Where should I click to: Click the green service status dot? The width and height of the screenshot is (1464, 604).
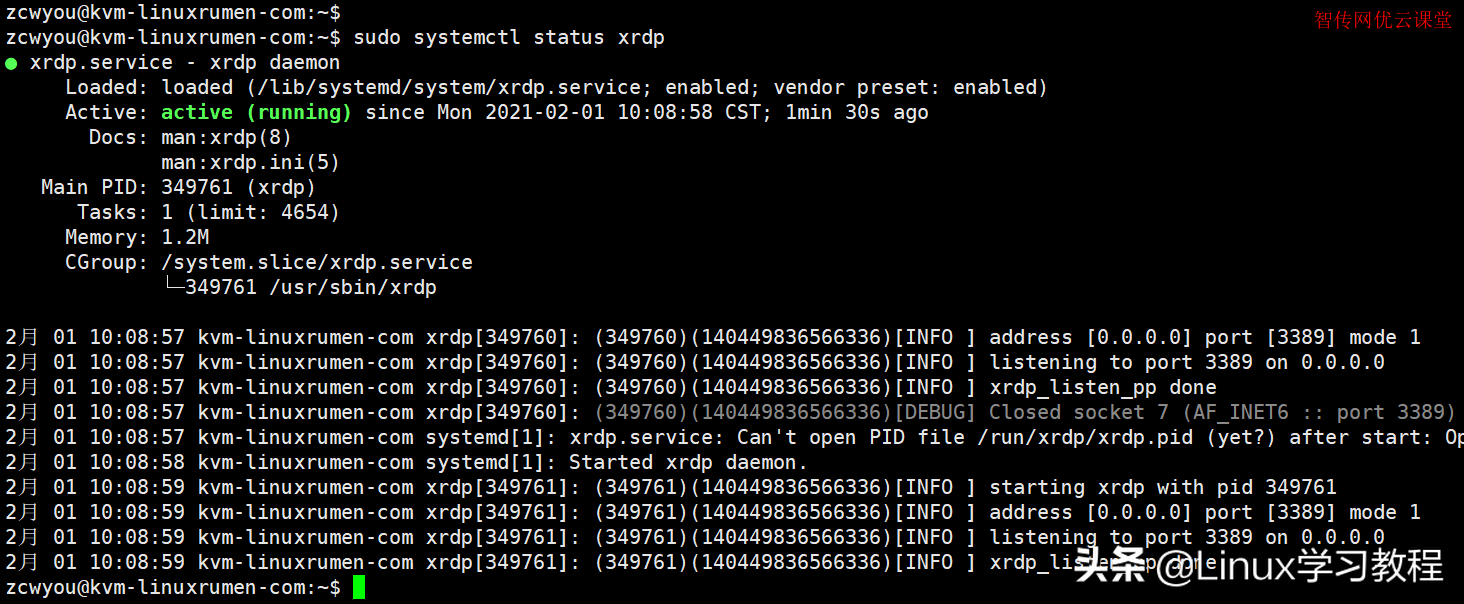(11, 63)
